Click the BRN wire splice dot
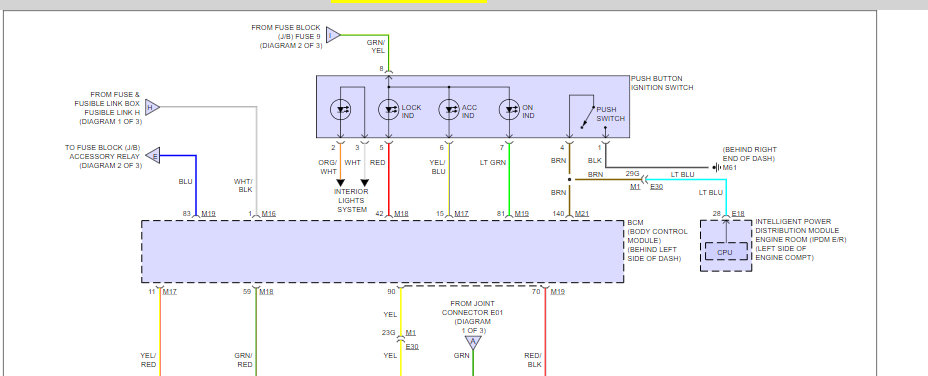The width and height of the screenshot is (928, 376). click(x=569, y=179)
